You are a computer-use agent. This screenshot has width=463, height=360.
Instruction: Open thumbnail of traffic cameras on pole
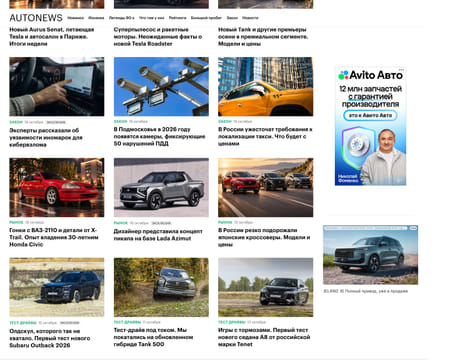[161, 87]
